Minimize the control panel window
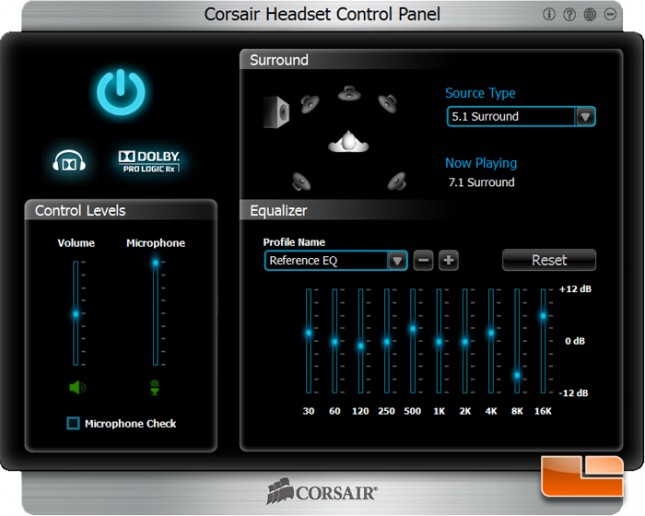Viewport: 645px width, 516px height. pyautogui.click(x=610, y=14)
